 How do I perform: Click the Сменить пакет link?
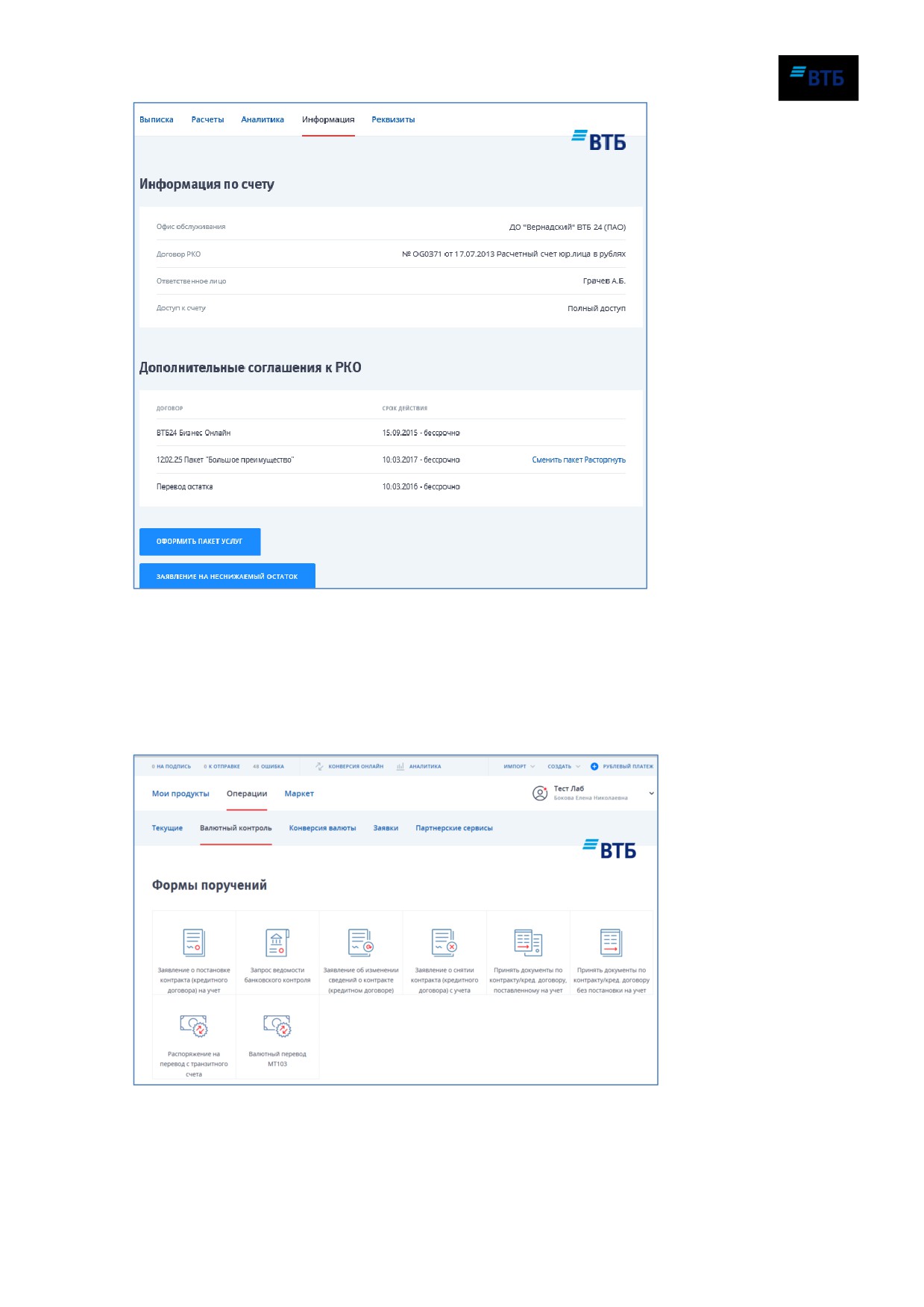pyautogui.click(x=557, y=460)
